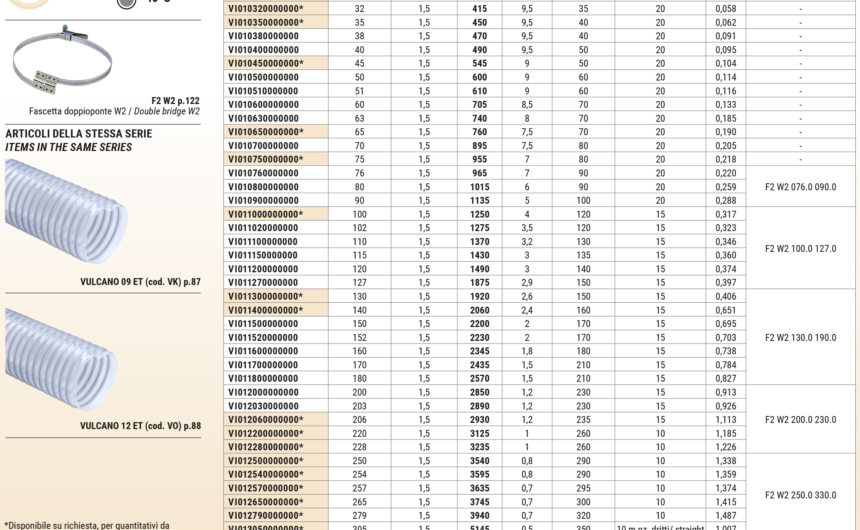
Task: Click product code VI012790000000*
Action: point(265,516)
